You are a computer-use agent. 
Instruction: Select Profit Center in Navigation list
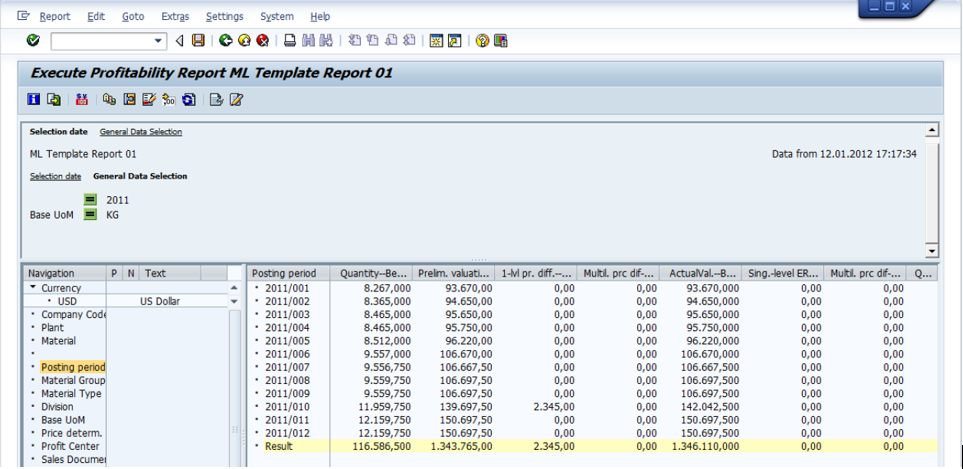[70, 446]
